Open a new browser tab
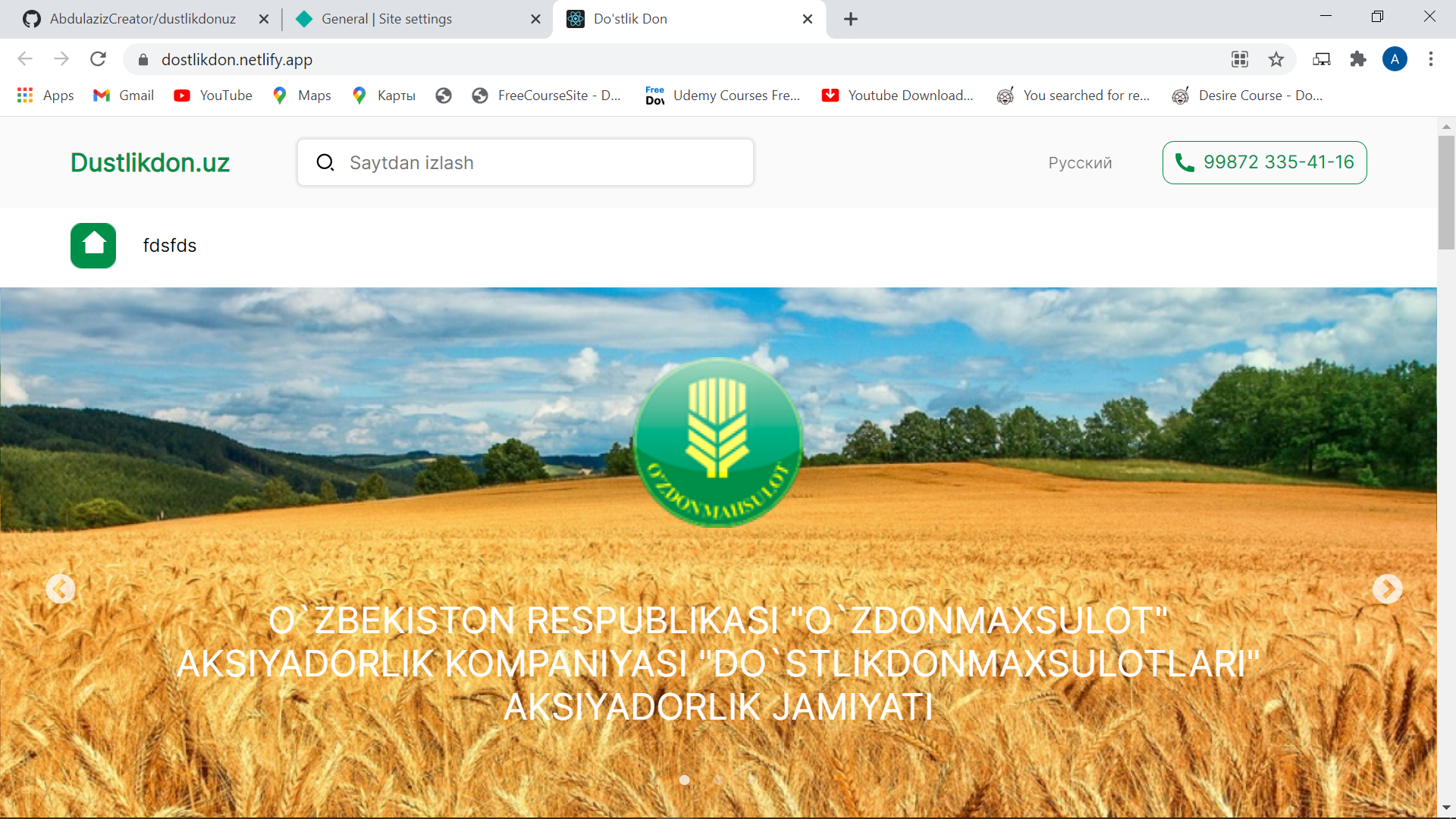Image resolution: width=1456 pixels, height=819 pixels. [x=851, y=19]
